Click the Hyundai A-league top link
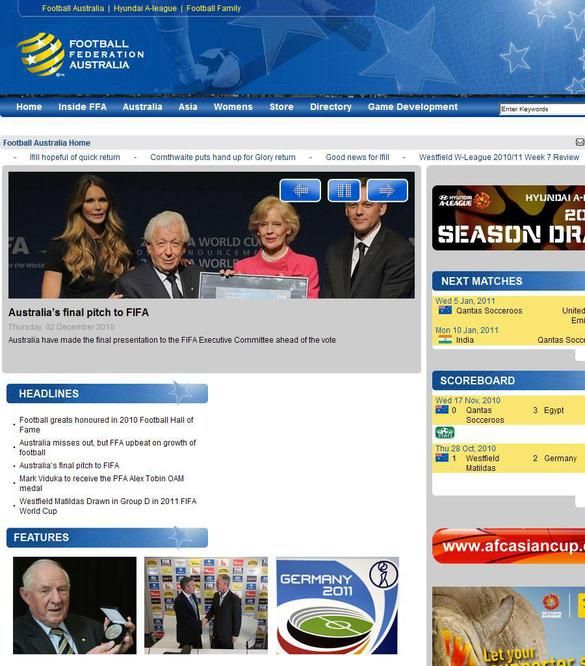Screen dimensions: 585x666 pos(145,8)
